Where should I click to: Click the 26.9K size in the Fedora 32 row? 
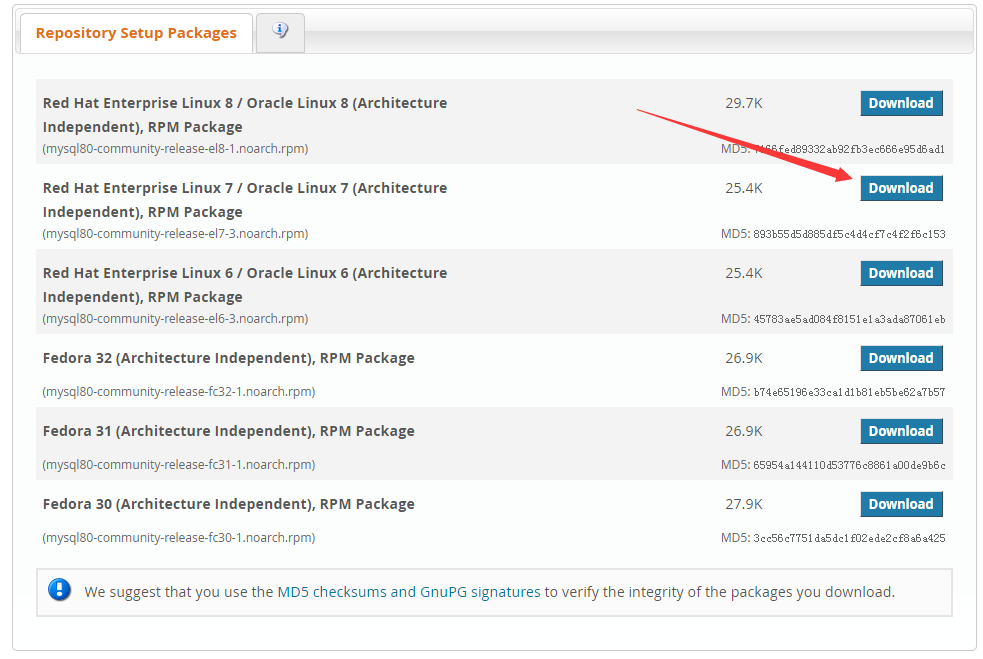coord(744,358)
